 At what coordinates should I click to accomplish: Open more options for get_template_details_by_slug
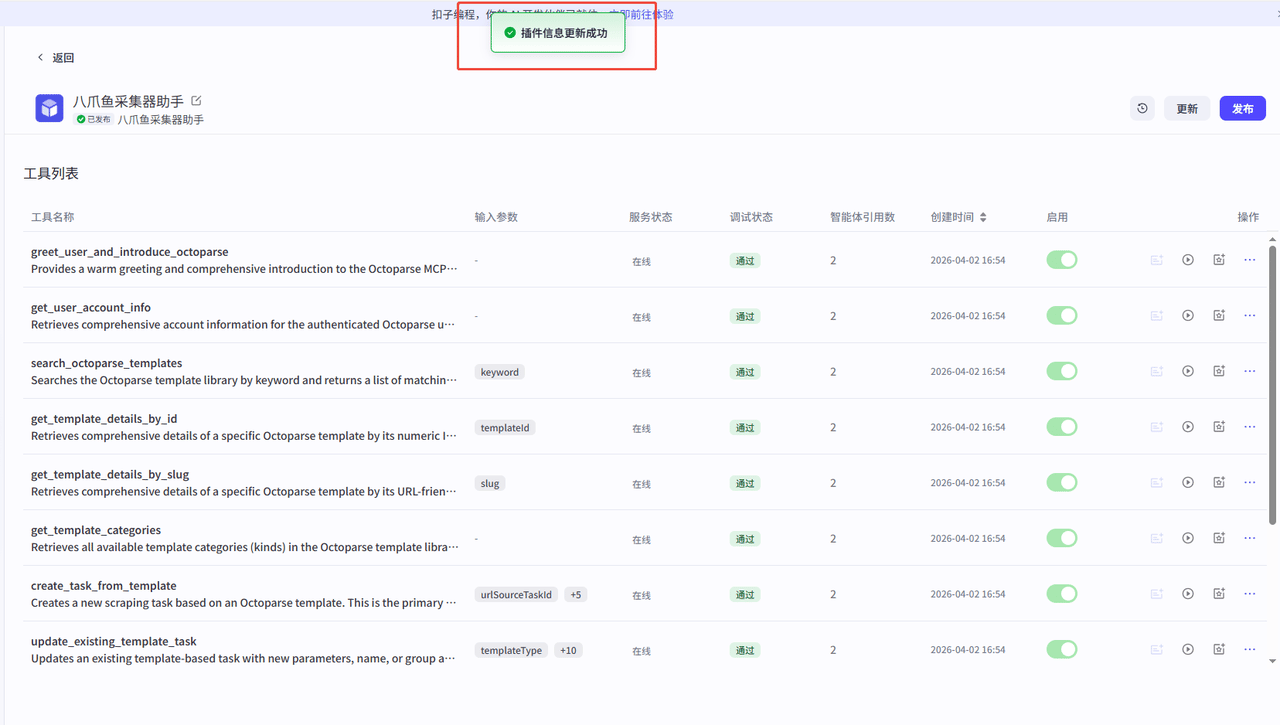coord(1250,483)
